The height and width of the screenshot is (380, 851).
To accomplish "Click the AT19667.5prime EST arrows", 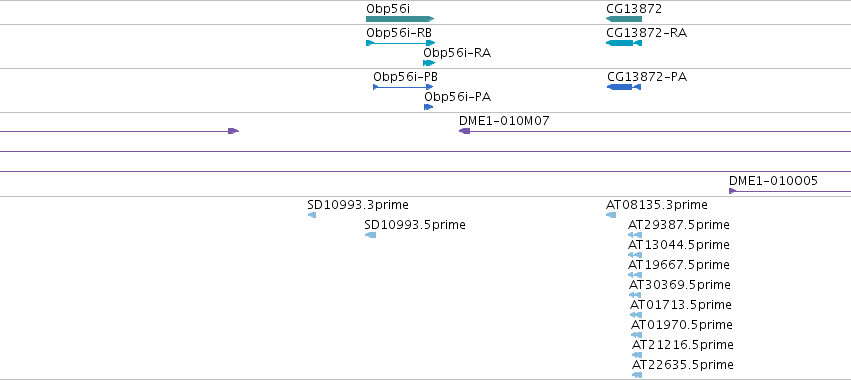I will [635, 275].
